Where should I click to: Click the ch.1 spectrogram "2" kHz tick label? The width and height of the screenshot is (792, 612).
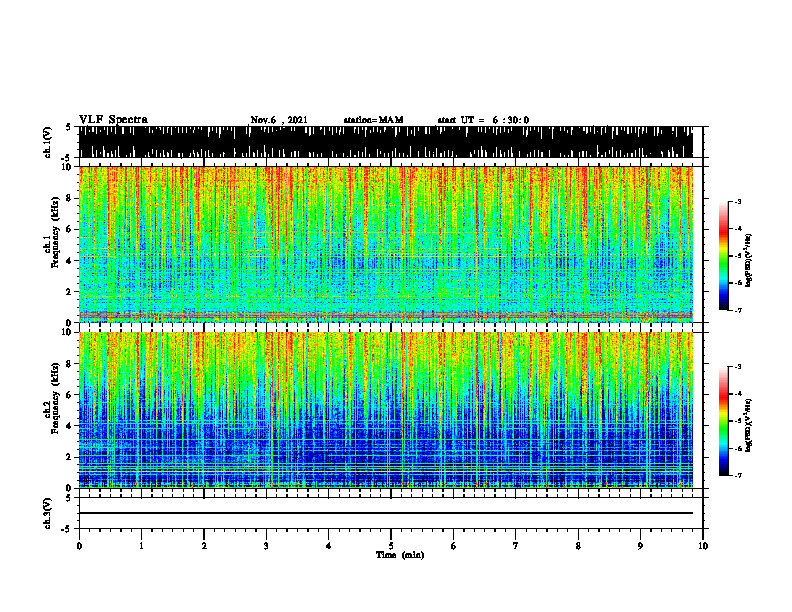pos(69,292)
